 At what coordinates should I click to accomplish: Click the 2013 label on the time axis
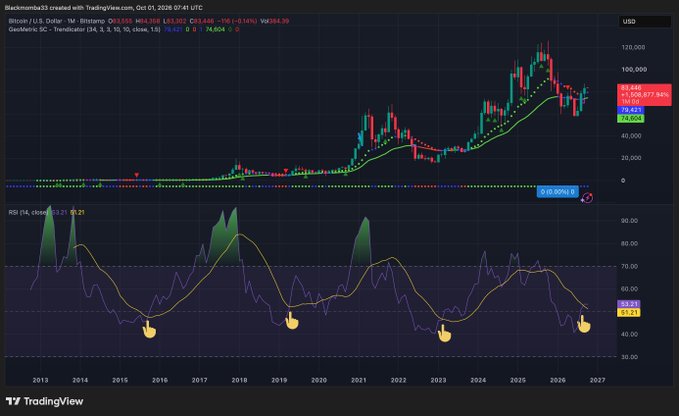pos(40,380)
